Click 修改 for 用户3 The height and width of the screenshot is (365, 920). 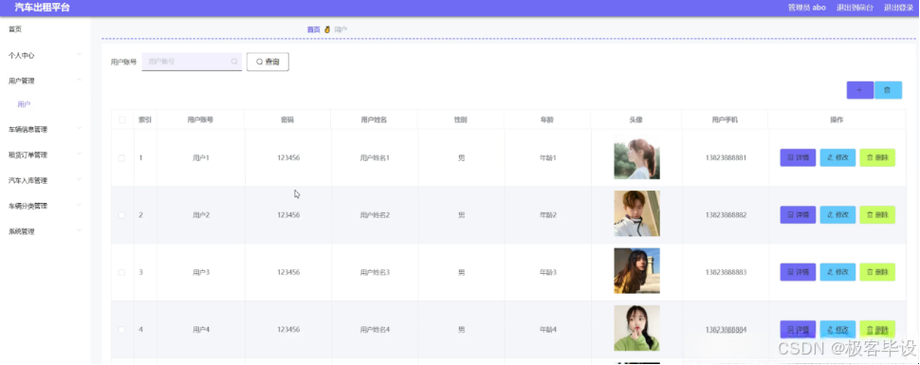(x=838, y=272)
